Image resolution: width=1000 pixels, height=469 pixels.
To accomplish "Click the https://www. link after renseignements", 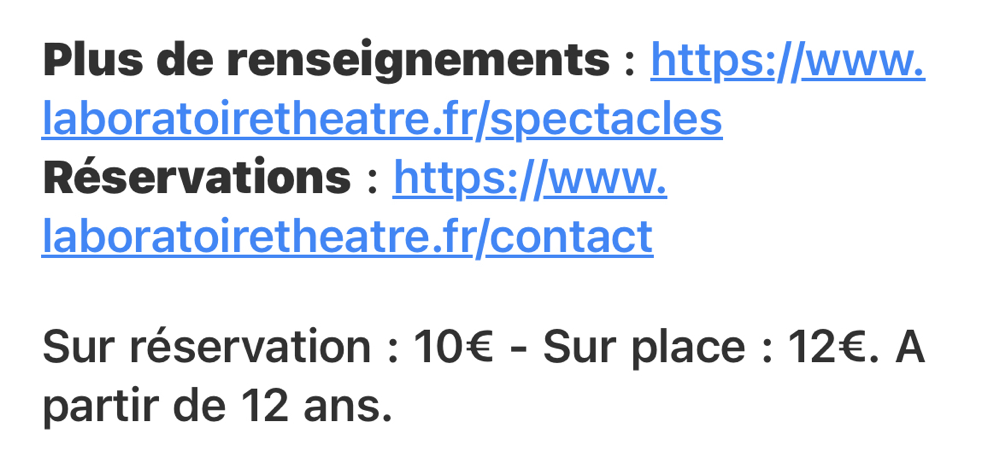I will pyautogui.click(x=787, y=62).
